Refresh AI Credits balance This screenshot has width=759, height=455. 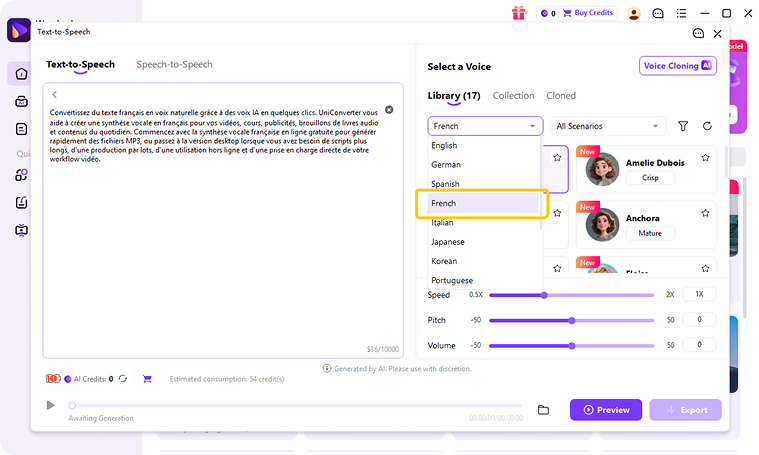point(123,379)
